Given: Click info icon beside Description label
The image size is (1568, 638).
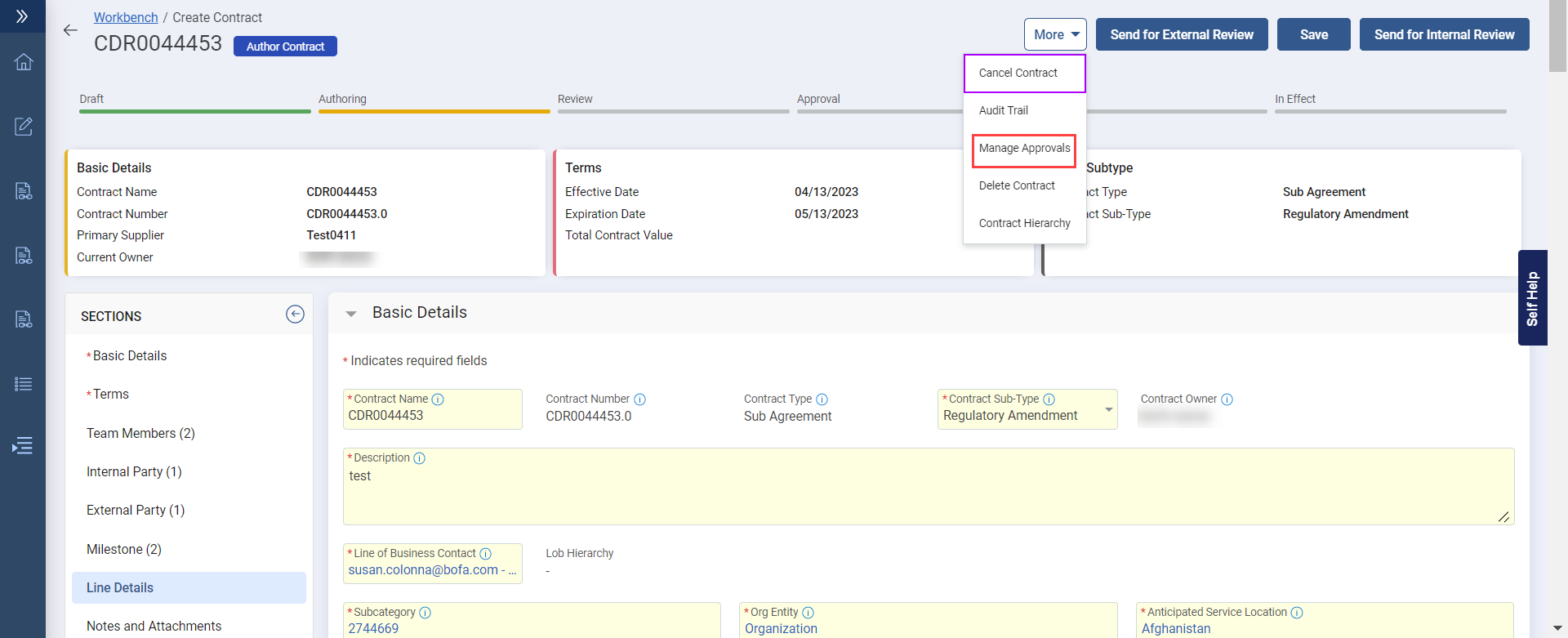Looking at the screenshot, I should click(420, 458).
